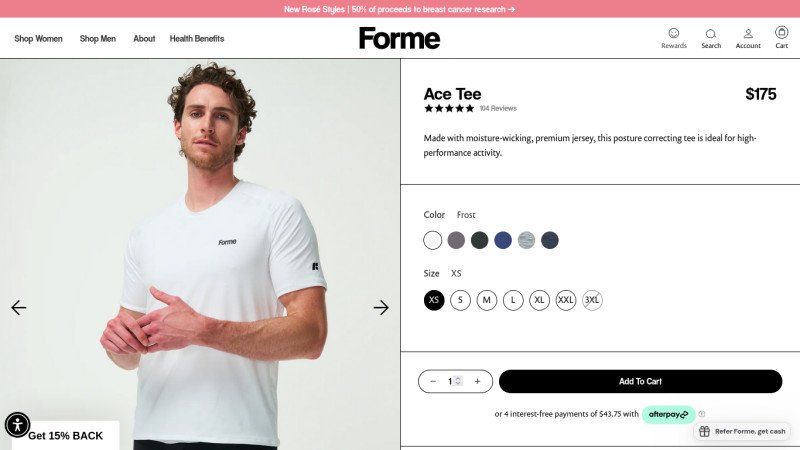Click the Refer Forme, get cash widget

[742, 431]
